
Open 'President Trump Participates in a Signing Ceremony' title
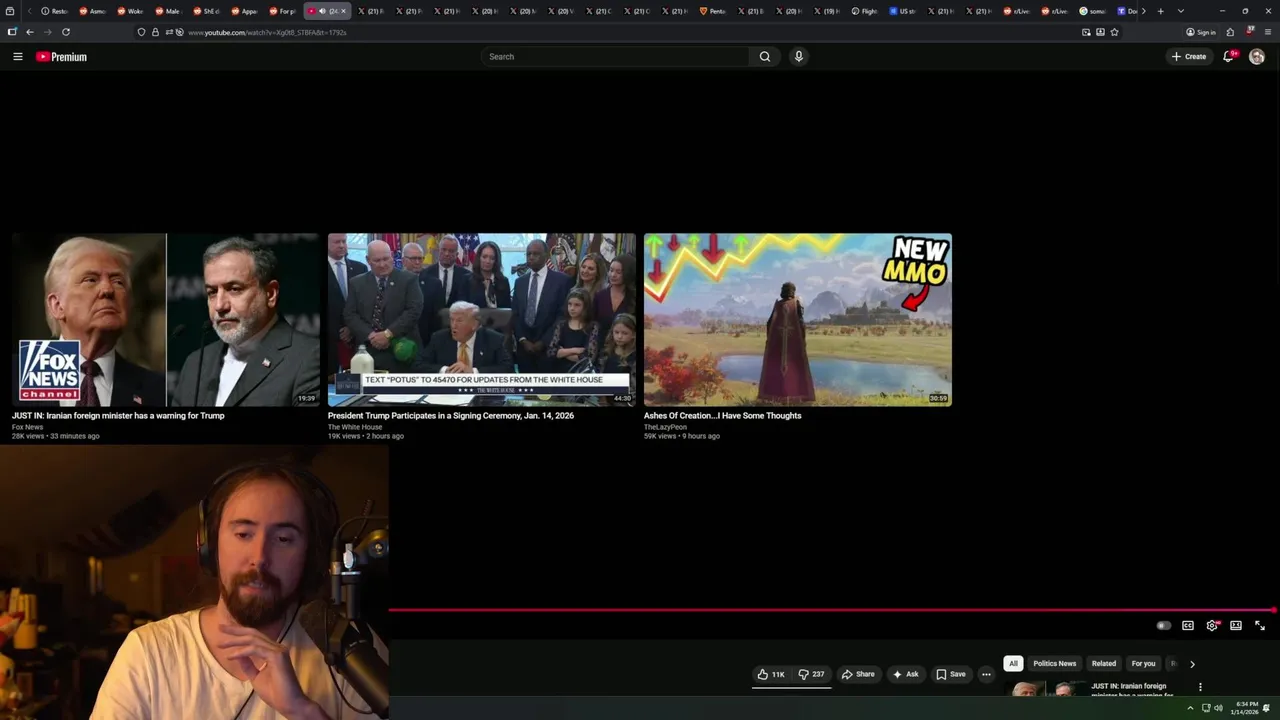[x=451, y=416]
